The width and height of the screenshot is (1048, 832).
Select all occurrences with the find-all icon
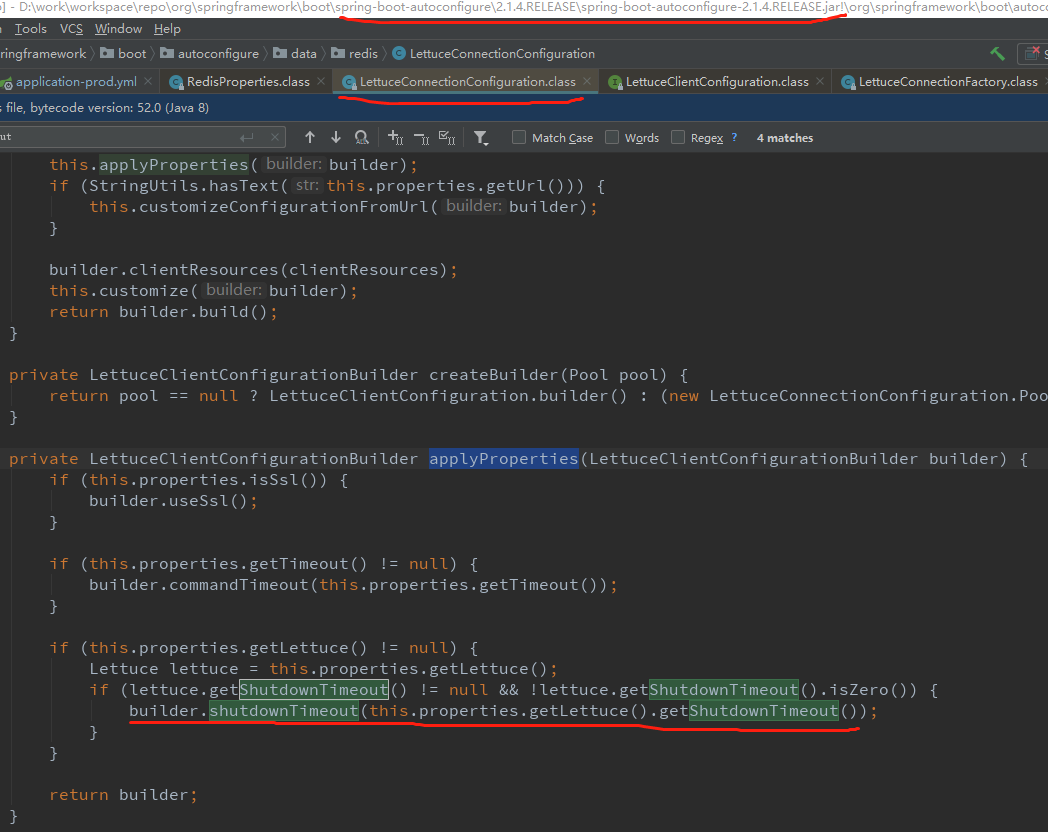(359, 137)
